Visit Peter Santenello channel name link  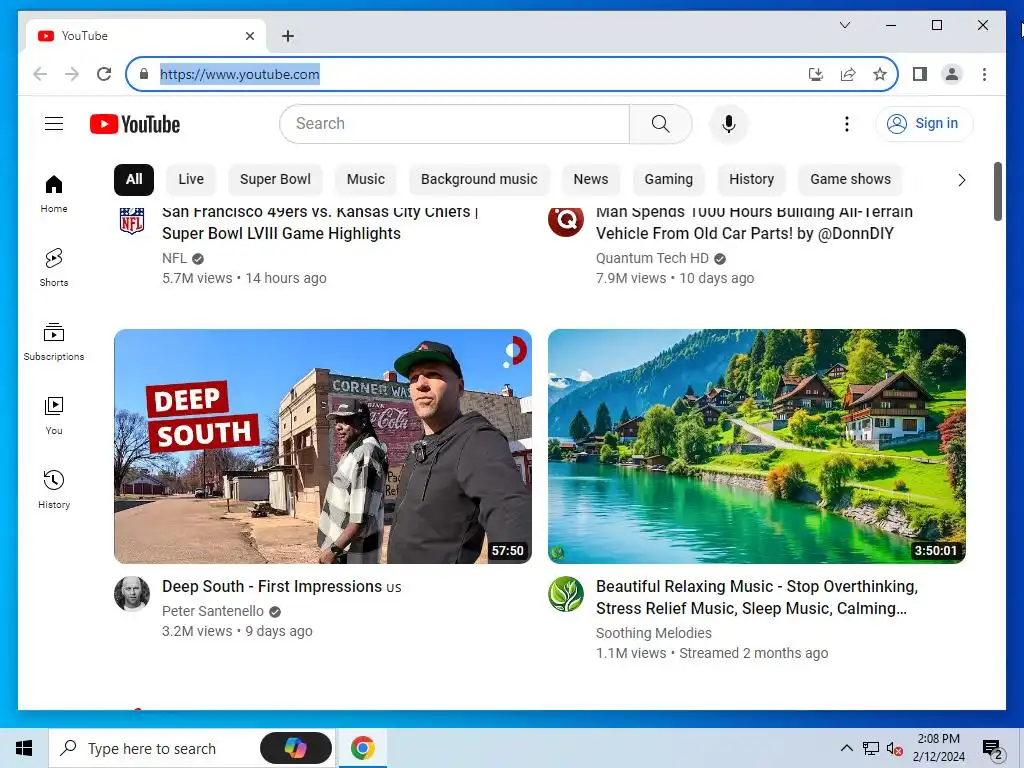213,611
